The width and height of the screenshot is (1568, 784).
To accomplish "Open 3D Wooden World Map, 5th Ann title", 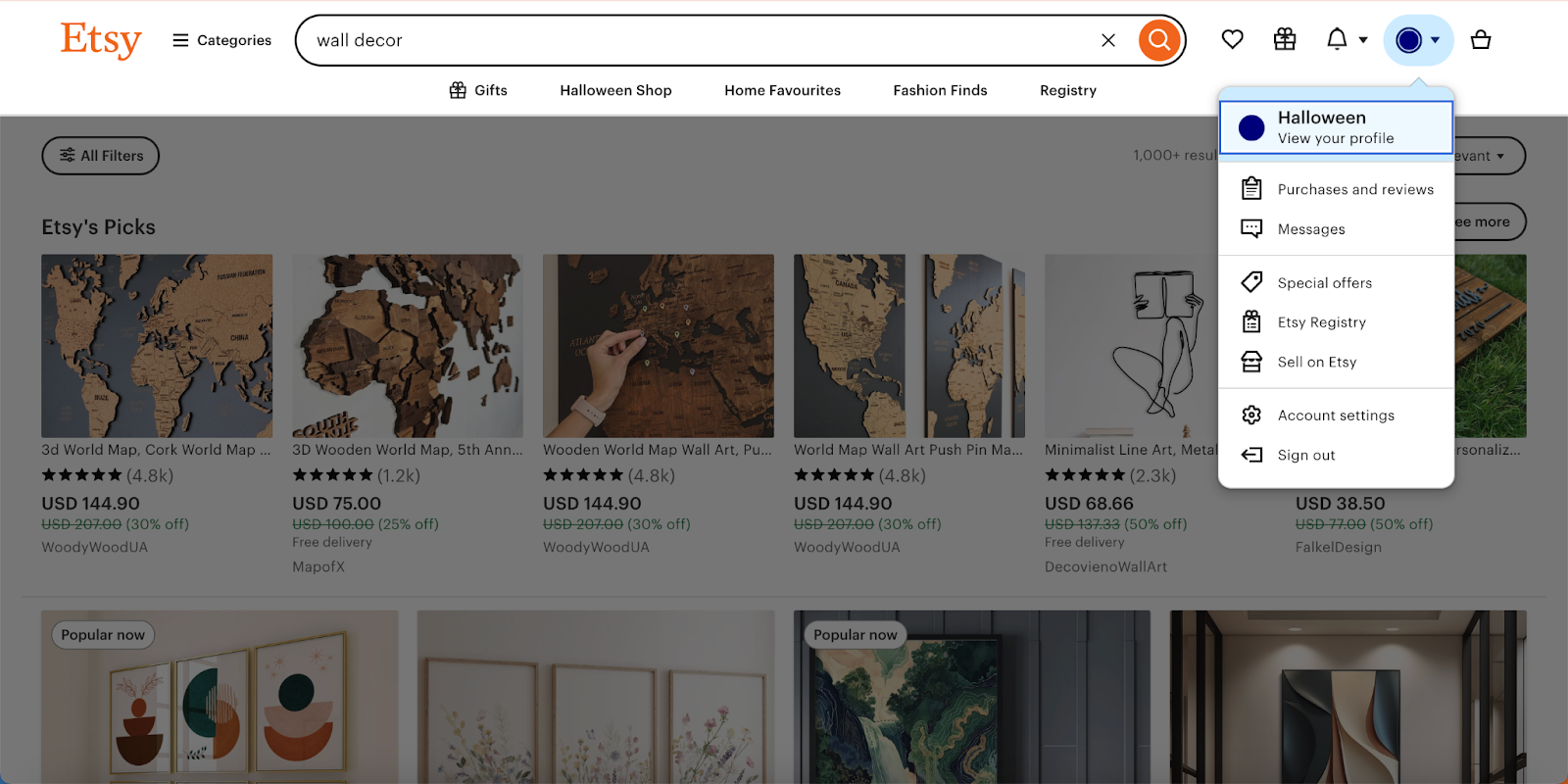I will point(408,450).
